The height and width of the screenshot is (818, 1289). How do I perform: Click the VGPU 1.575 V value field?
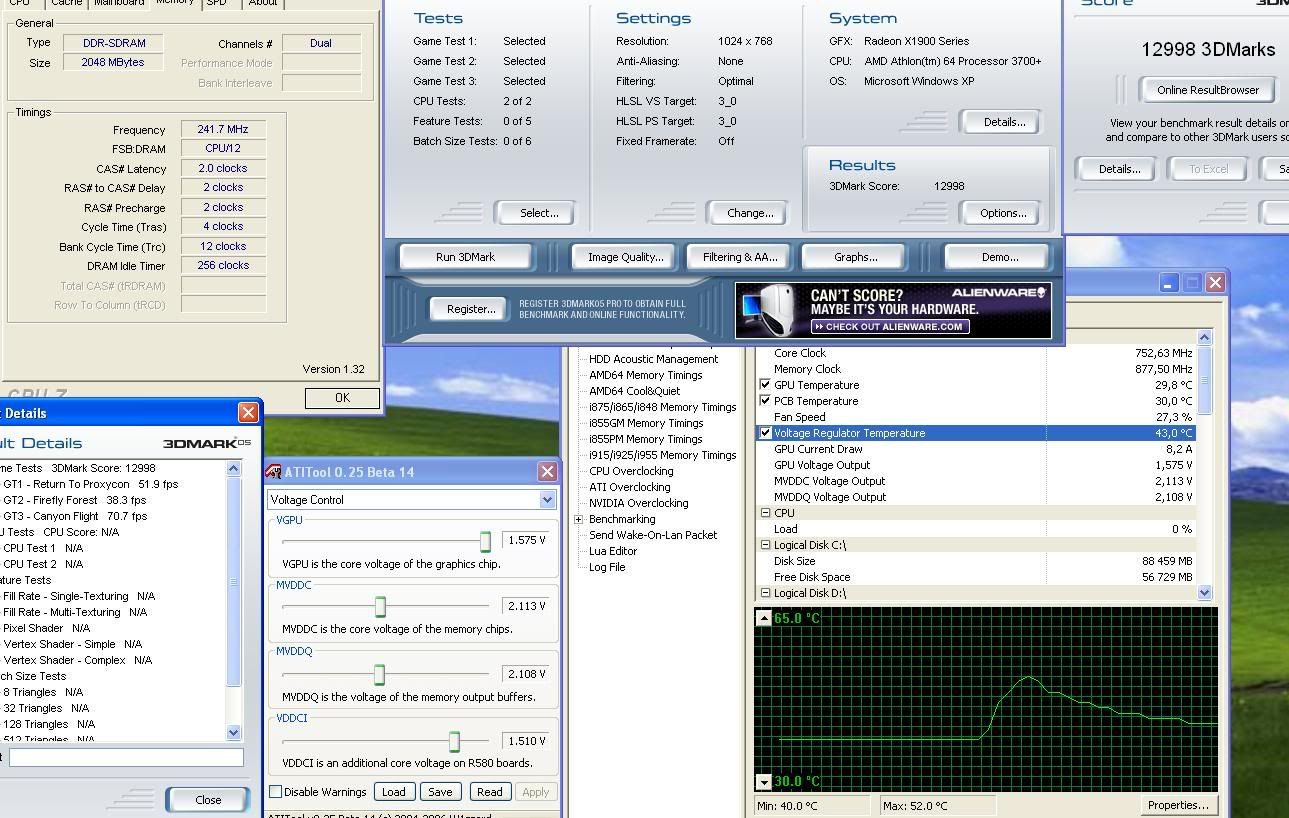525,540
